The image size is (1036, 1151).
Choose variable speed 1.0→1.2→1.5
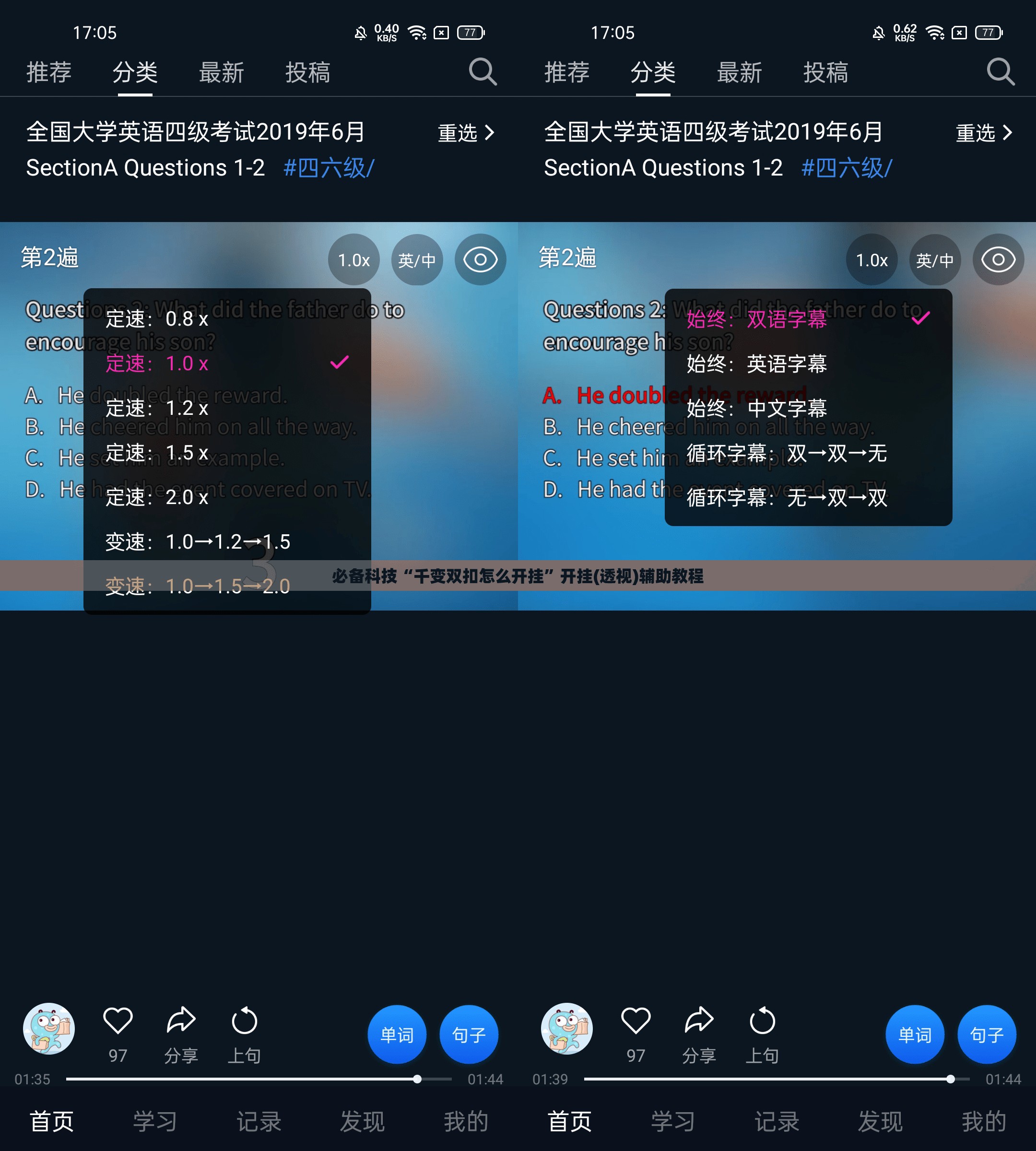tap(227, 541)
